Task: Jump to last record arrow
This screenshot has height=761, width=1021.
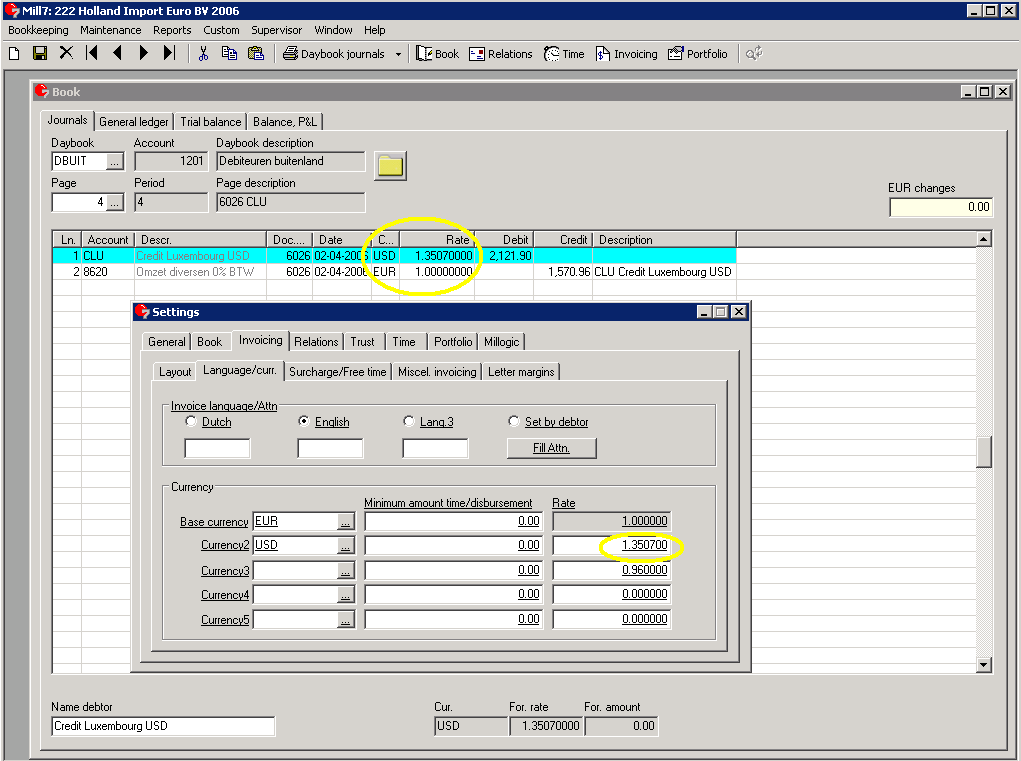Action: (169, 53)
